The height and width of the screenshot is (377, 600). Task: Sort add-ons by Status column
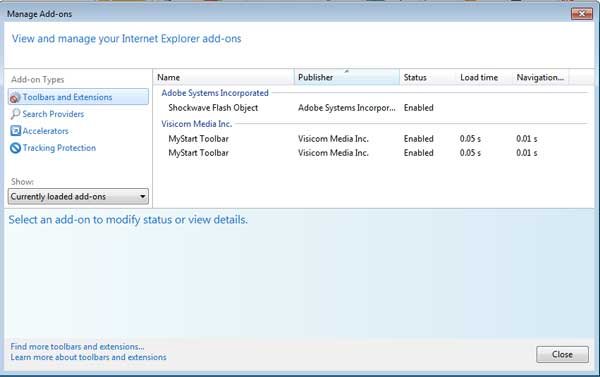click(x=428, y=77)
